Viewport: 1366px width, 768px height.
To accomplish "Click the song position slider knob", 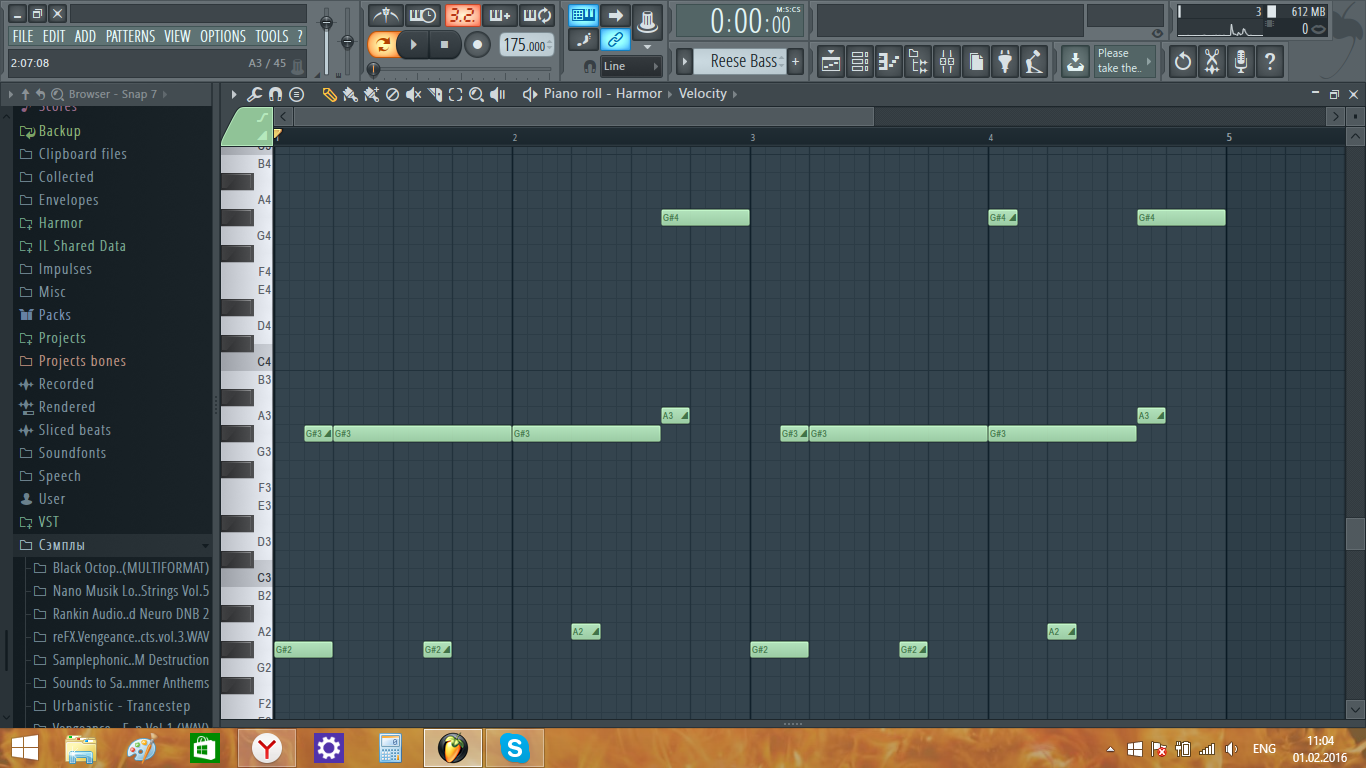I will coord(373,69).
